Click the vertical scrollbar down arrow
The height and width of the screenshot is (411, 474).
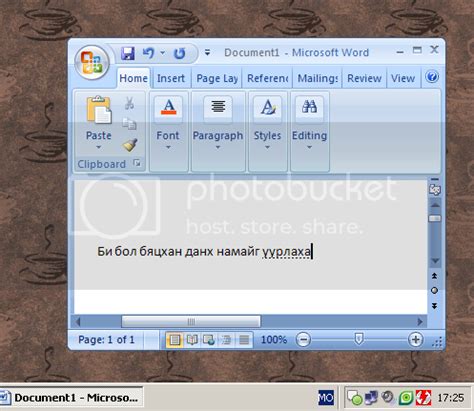[x=435, y=260]
